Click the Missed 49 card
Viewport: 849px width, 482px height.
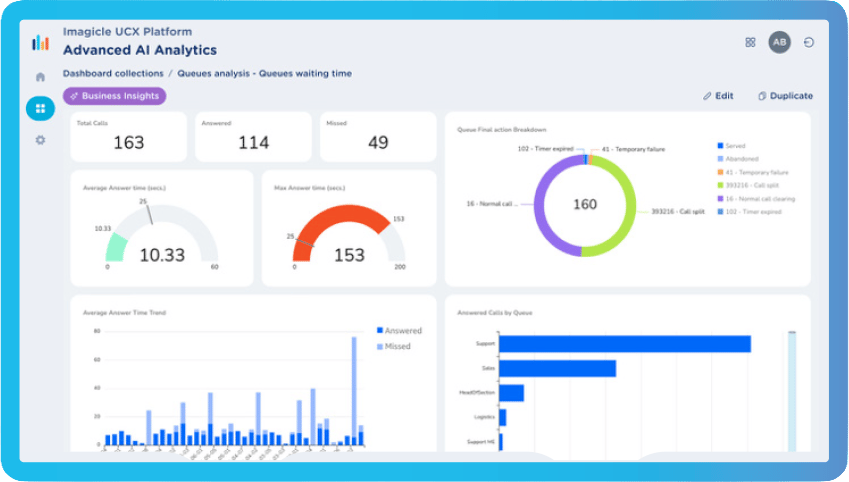(x=378, y=136)
